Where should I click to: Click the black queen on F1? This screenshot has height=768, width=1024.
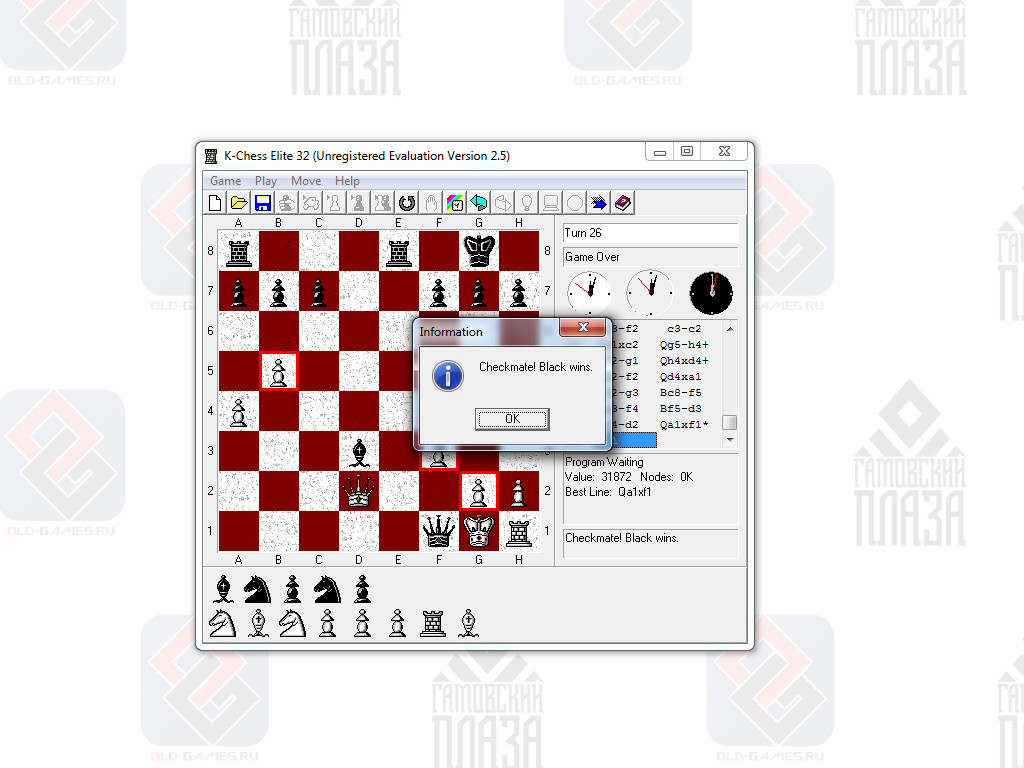pos(439,531)
